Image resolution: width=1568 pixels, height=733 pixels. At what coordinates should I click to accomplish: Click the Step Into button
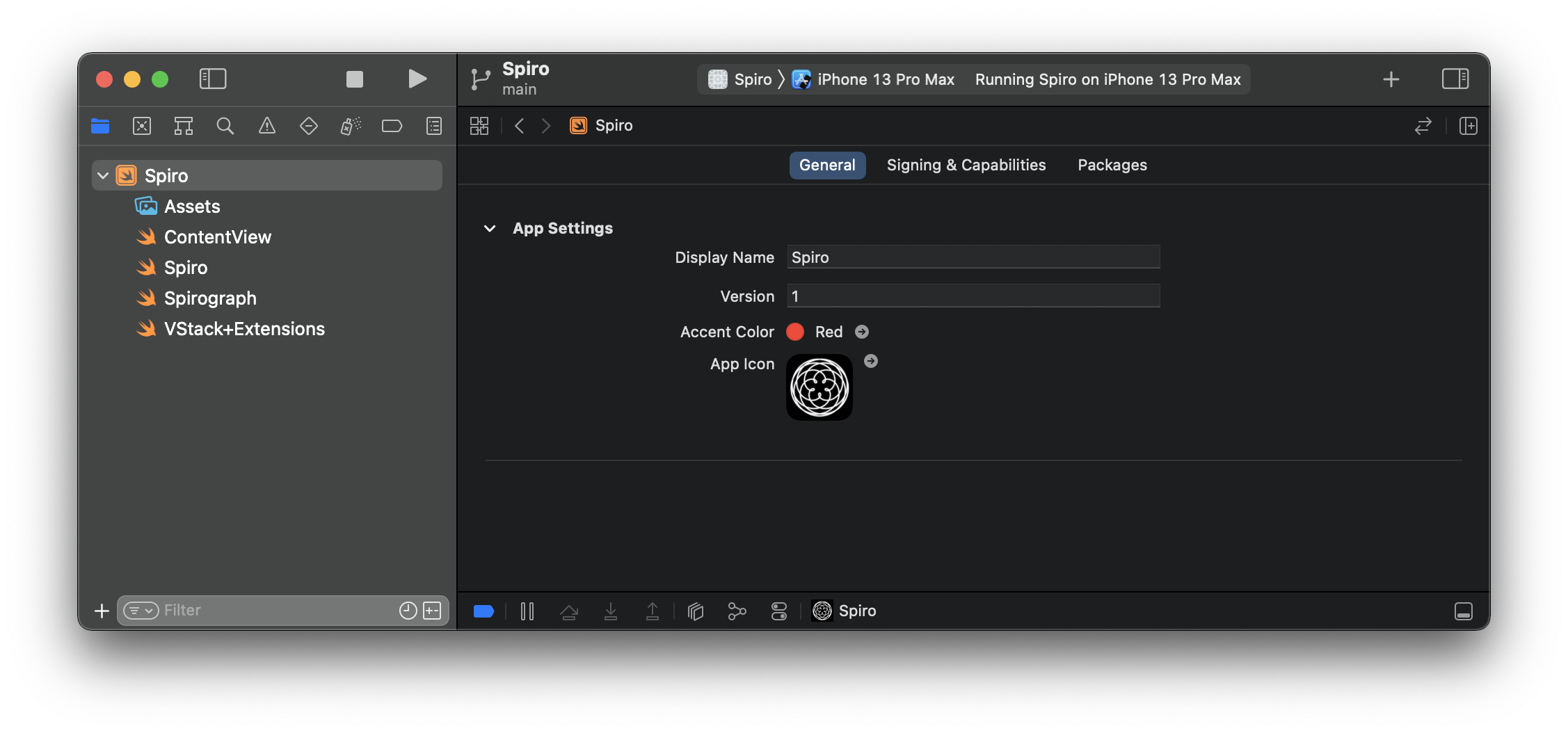click(x=611, y=611)
